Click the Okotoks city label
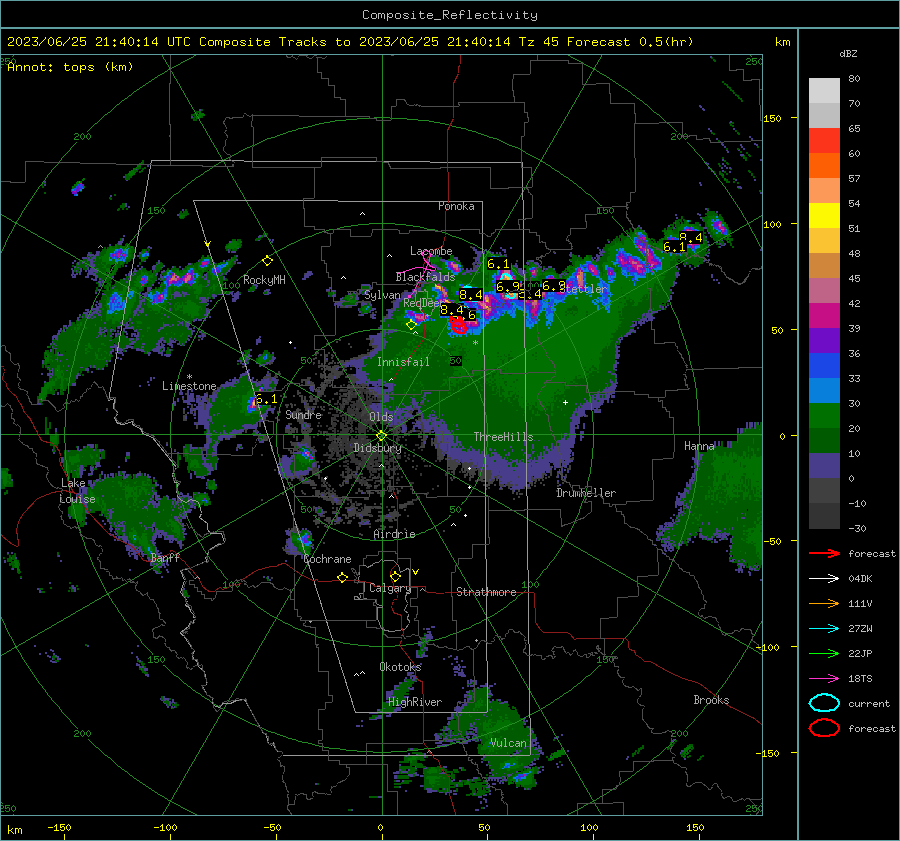The image size is (900, 841). (400, 667)
